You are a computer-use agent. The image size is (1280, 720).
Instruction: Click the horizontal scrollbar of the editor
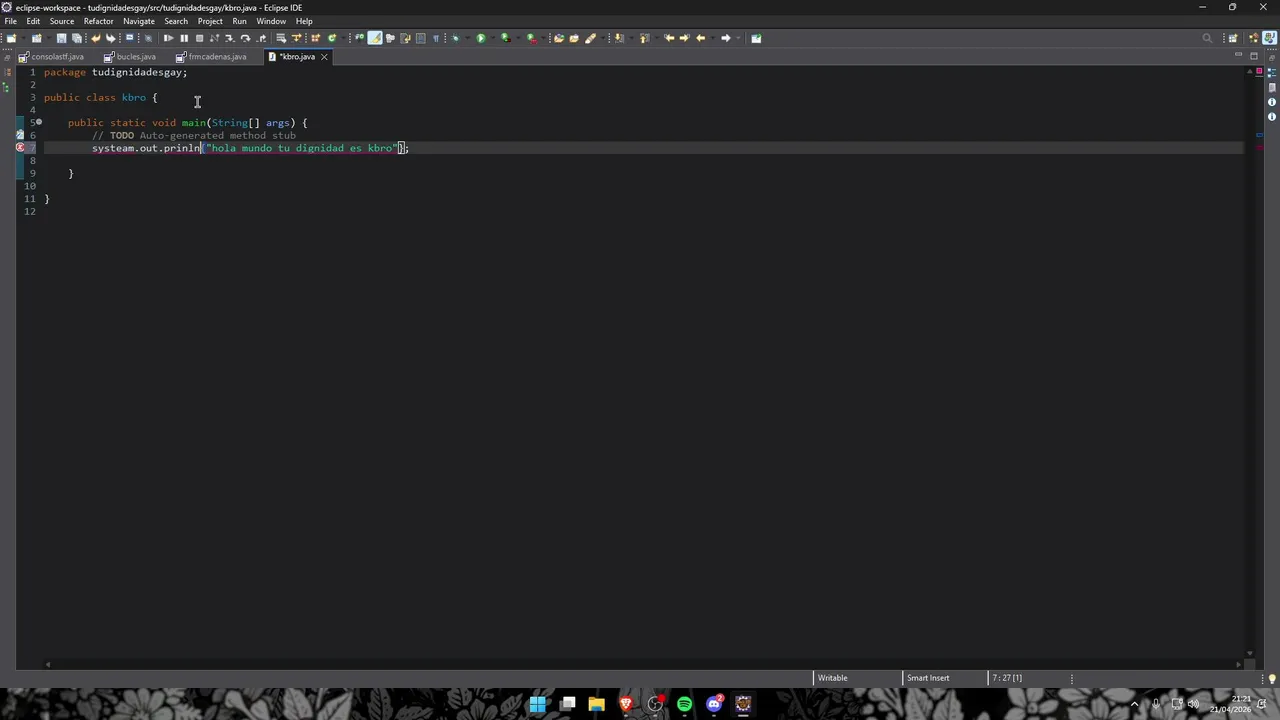(x=643, y=663)
